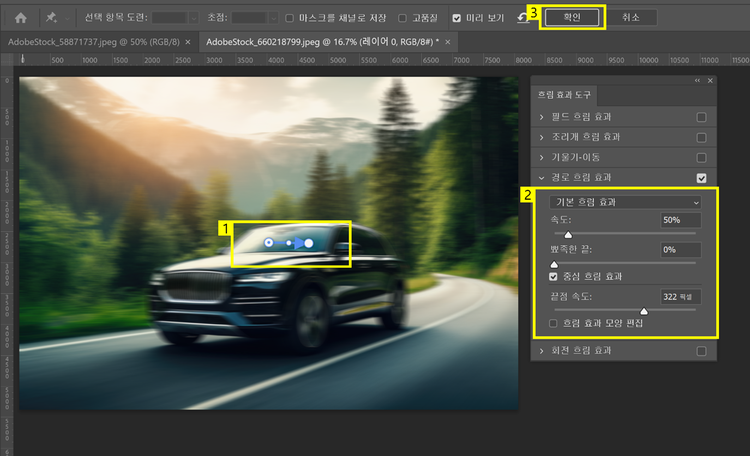Click 속도 value field 50%

[x=681, y=220]
